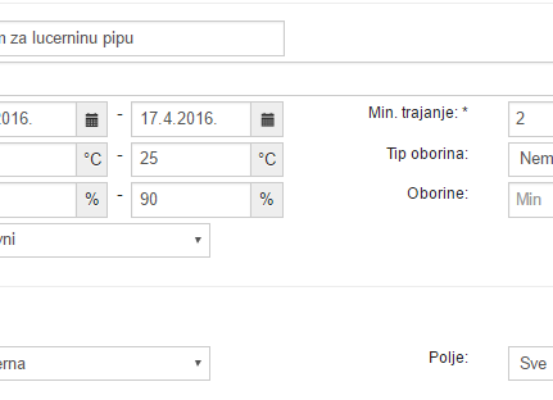553x400 pixels.
Task: Click the °C unit addon of minimum temperature
Action: pyautogui.click(x=92, y=159)
